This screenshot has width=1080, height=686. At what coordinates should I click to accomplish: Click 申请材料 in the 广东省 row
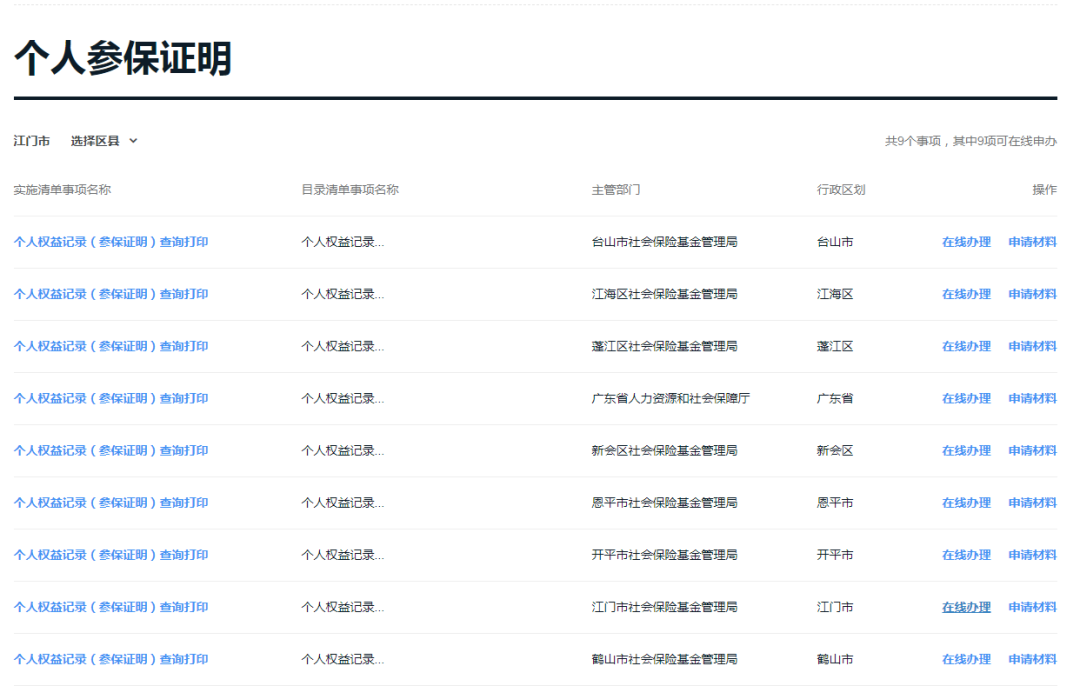(x=1031, y=397)
